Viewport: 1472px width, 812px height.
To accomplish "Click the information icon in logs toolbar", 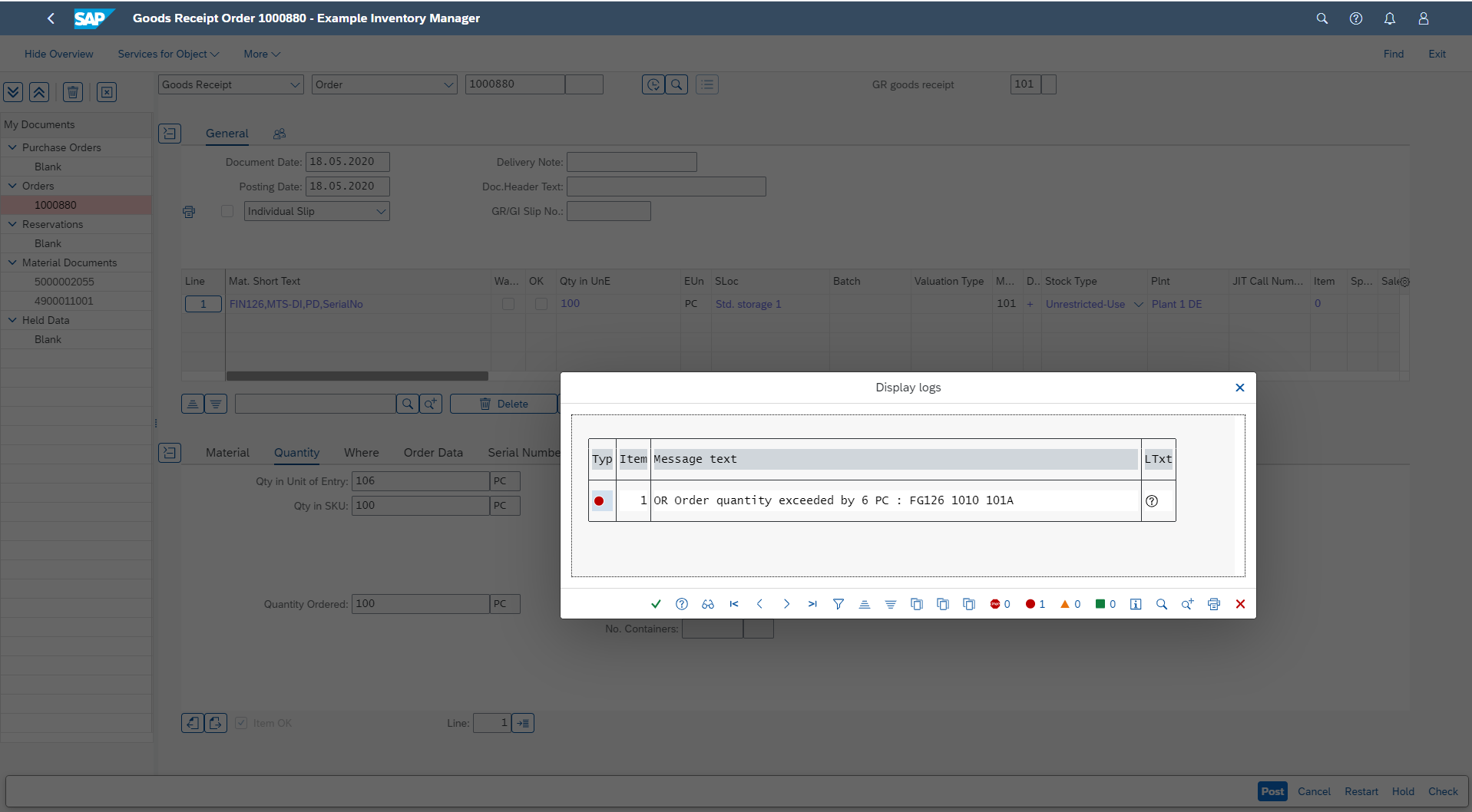I will pos(1136,604).
